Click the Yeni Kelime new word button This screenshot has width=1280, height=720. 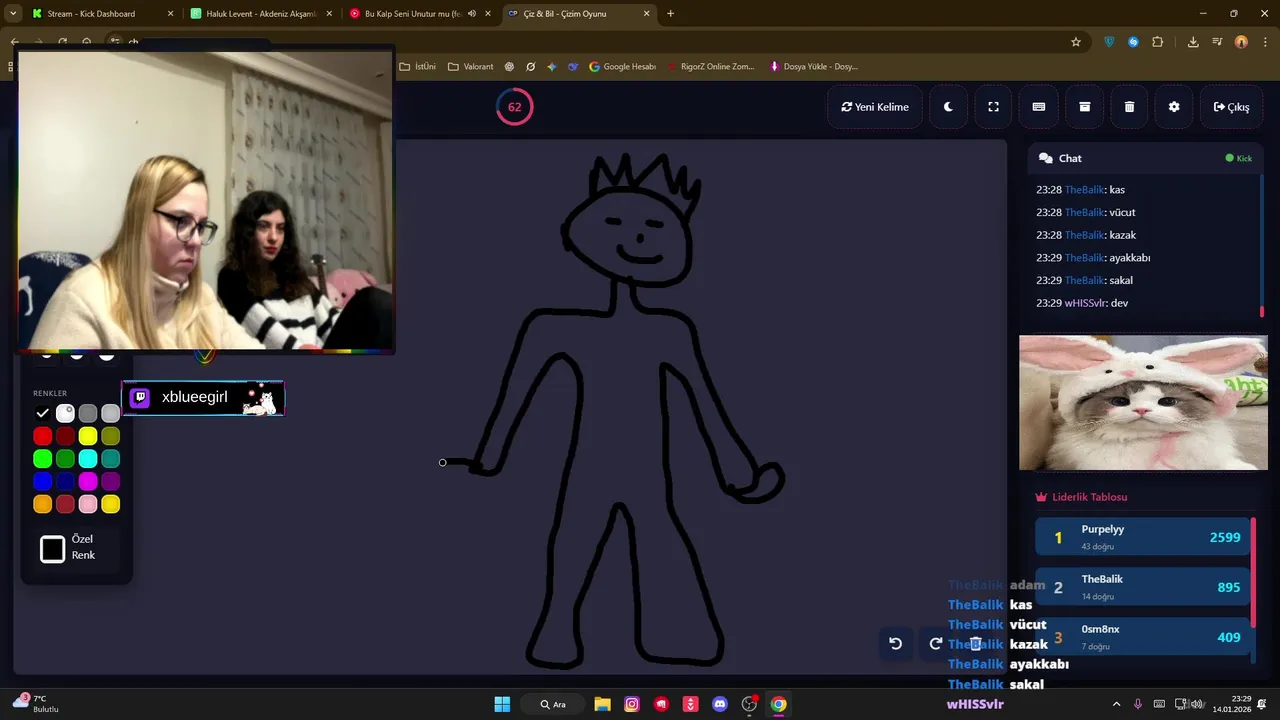pyautogui.click(x=875, y=107)
